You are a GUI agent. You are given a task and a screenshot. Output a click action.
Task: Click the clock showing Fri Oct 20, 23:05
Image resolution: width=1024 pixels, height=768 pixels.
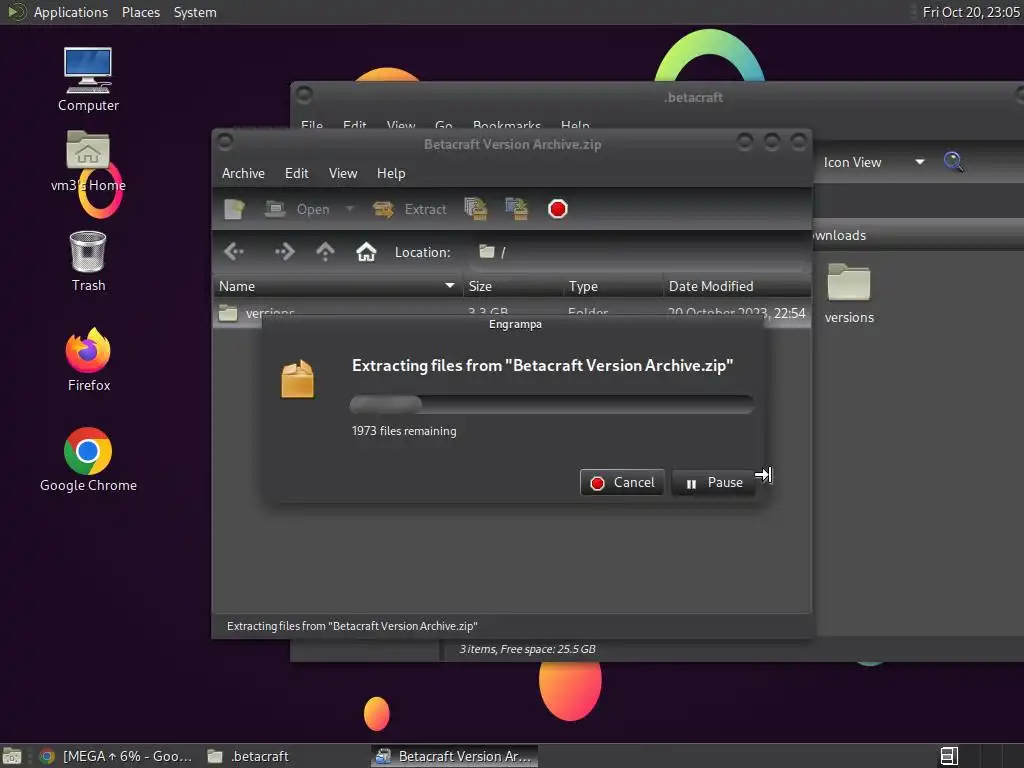[970, 12]
